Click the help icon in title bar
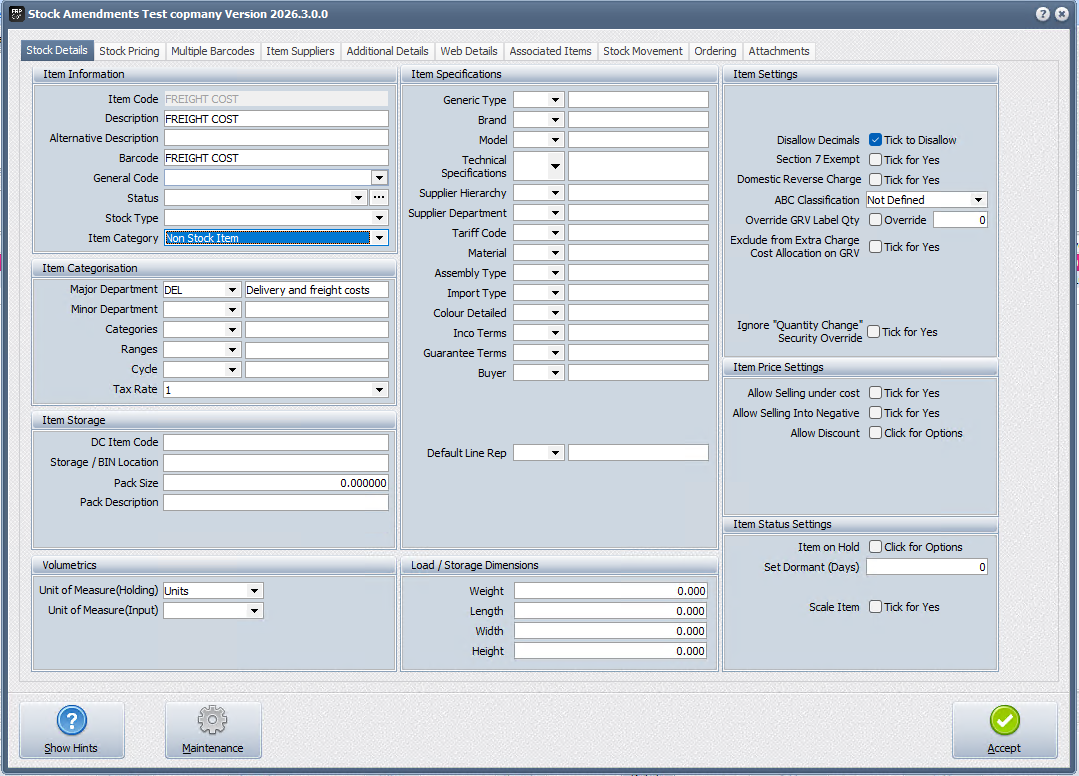The width and height of the screenshot is (1079, 776). [1043, 14]
